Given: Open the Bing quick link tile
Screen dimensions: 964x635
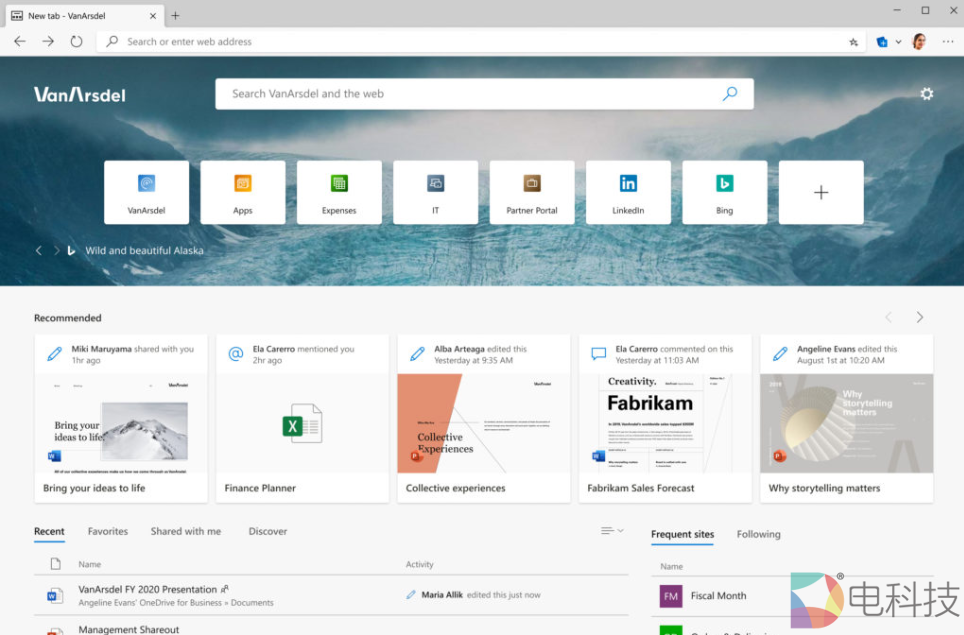Looking at the screenshot, I should (x=724, y=192).
